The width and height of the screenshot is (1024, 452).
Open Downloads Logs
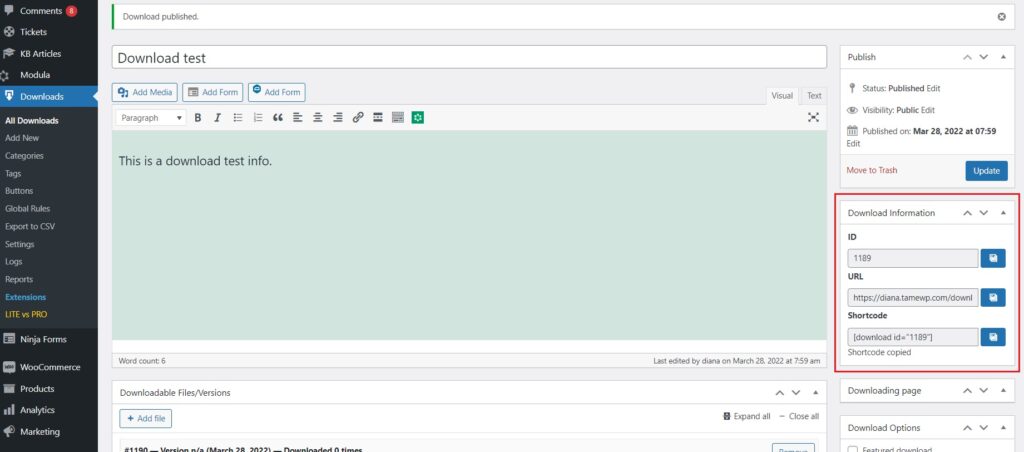(x=14, y=262)
